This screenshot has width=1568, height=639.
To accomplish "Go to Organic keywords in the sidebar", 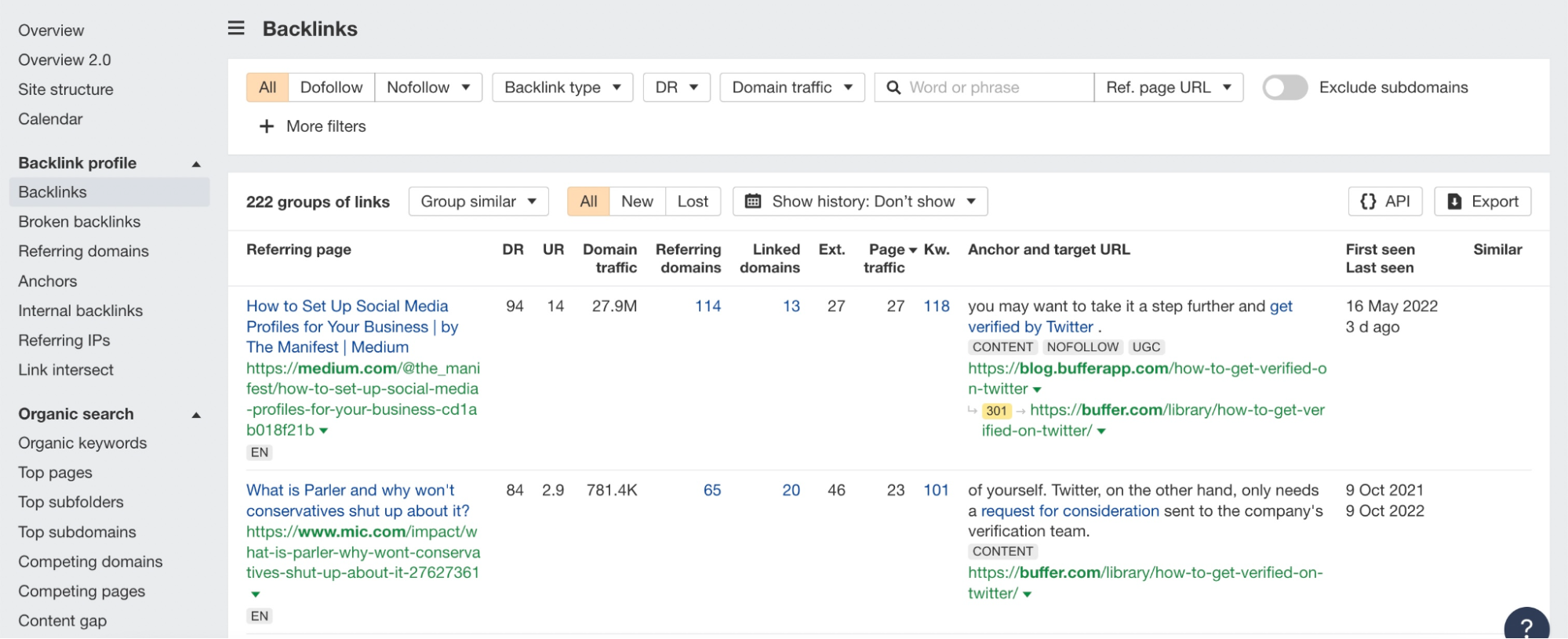I will (82, 443).
